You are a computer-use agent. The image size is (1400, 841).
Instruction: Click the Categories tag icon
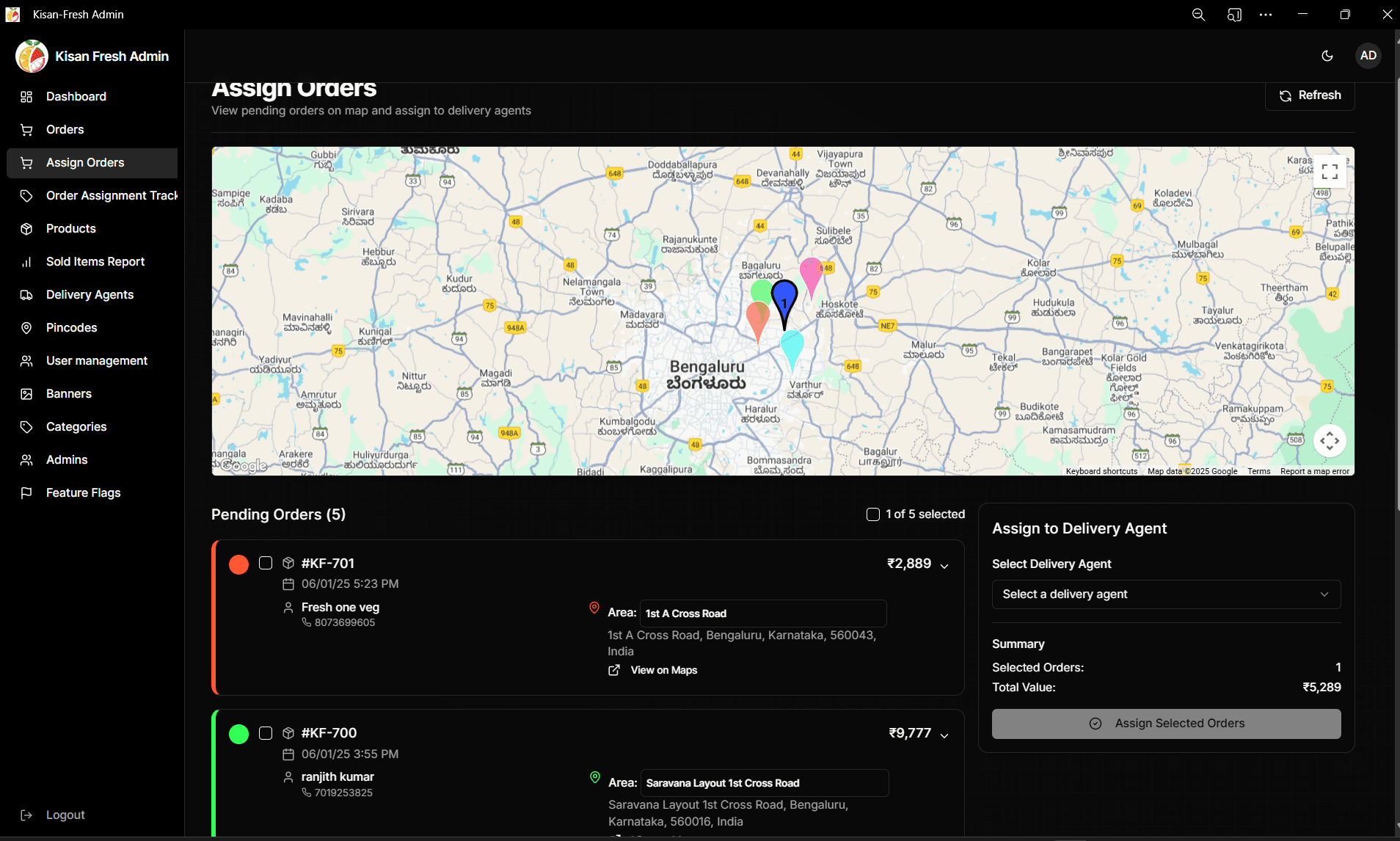tap(26, 427)
